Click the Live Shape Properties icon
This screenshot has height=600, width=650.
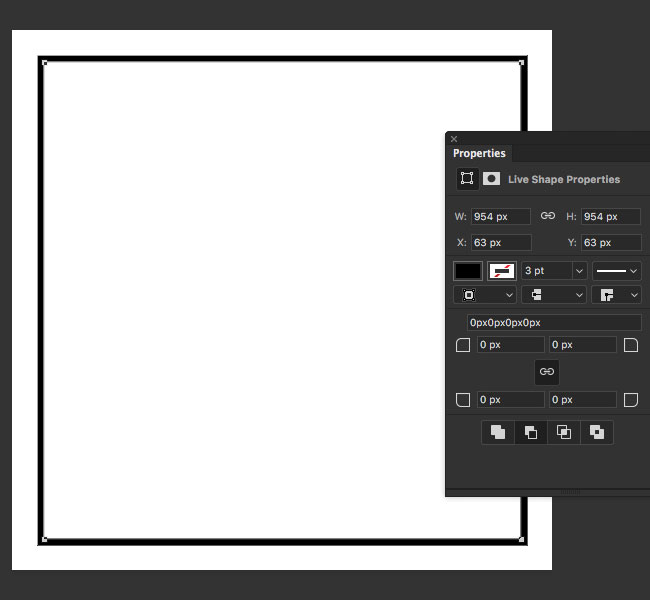pyautogui.click(x=467, y=179)
